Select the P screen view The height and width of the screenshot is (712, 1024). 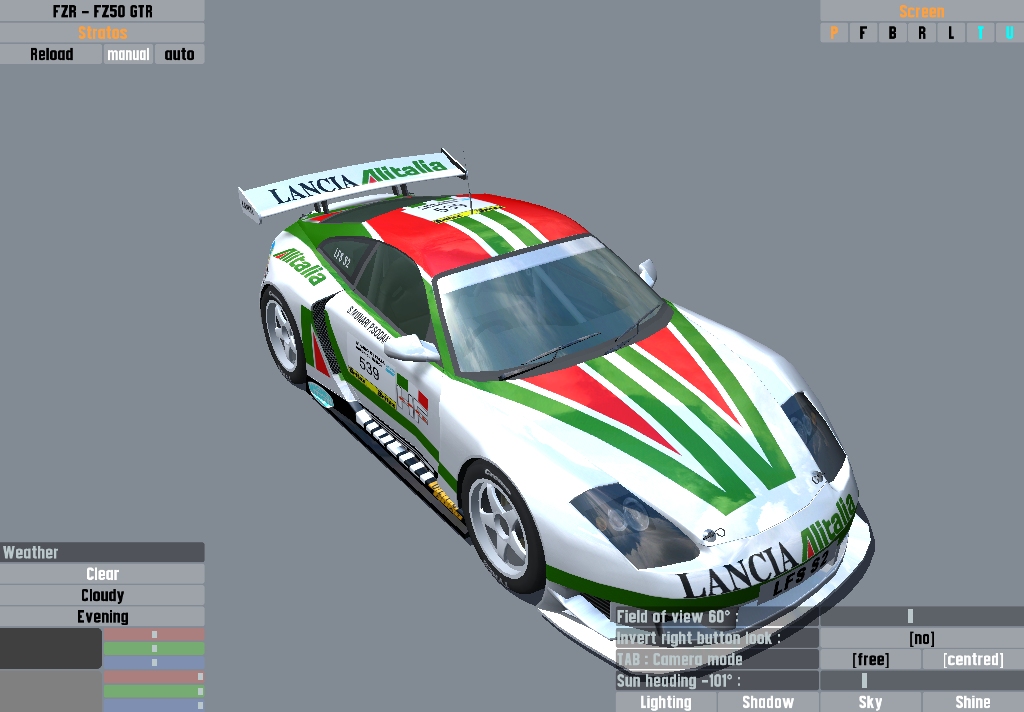pos(834,33)
